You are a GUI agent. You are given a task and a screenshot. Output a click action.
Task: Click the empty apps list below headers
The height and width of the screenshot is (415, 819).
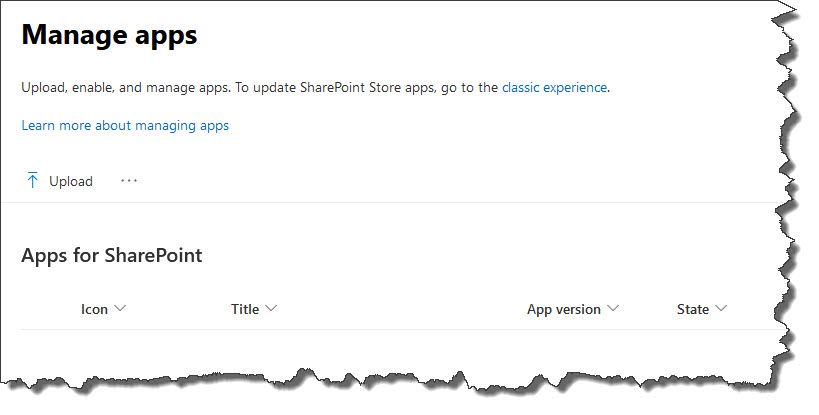coord(397,350)
